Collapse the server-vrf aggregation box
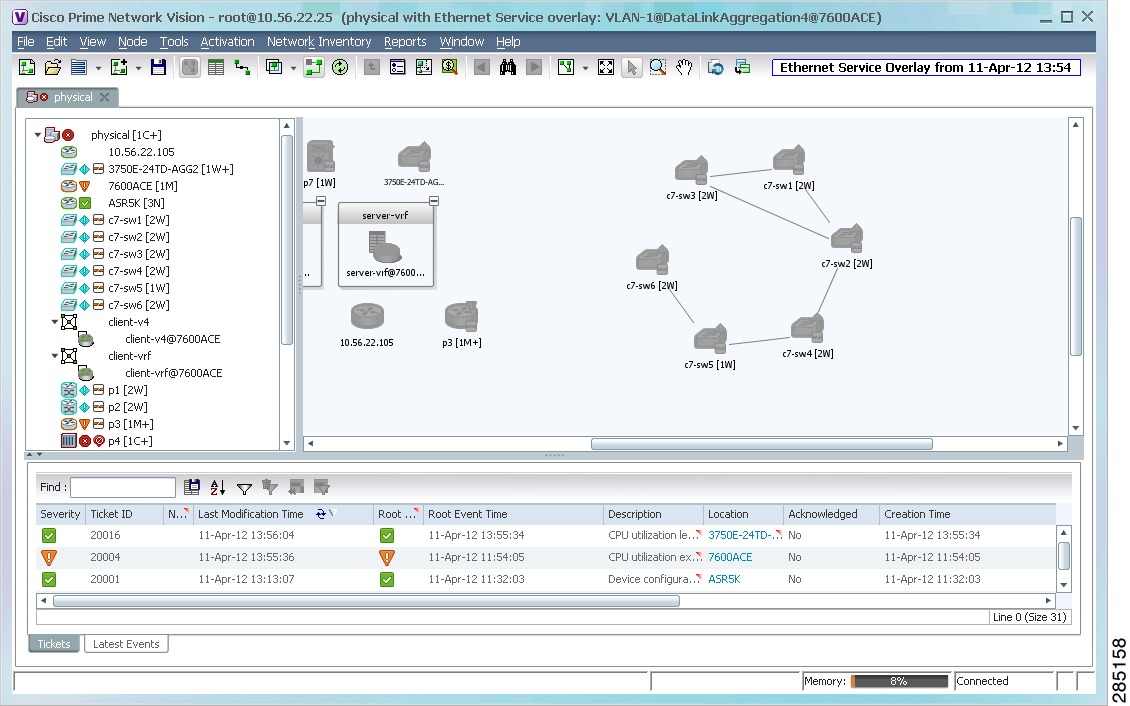This screenshot has width=1130, height=706. click(x=434, y=201)
